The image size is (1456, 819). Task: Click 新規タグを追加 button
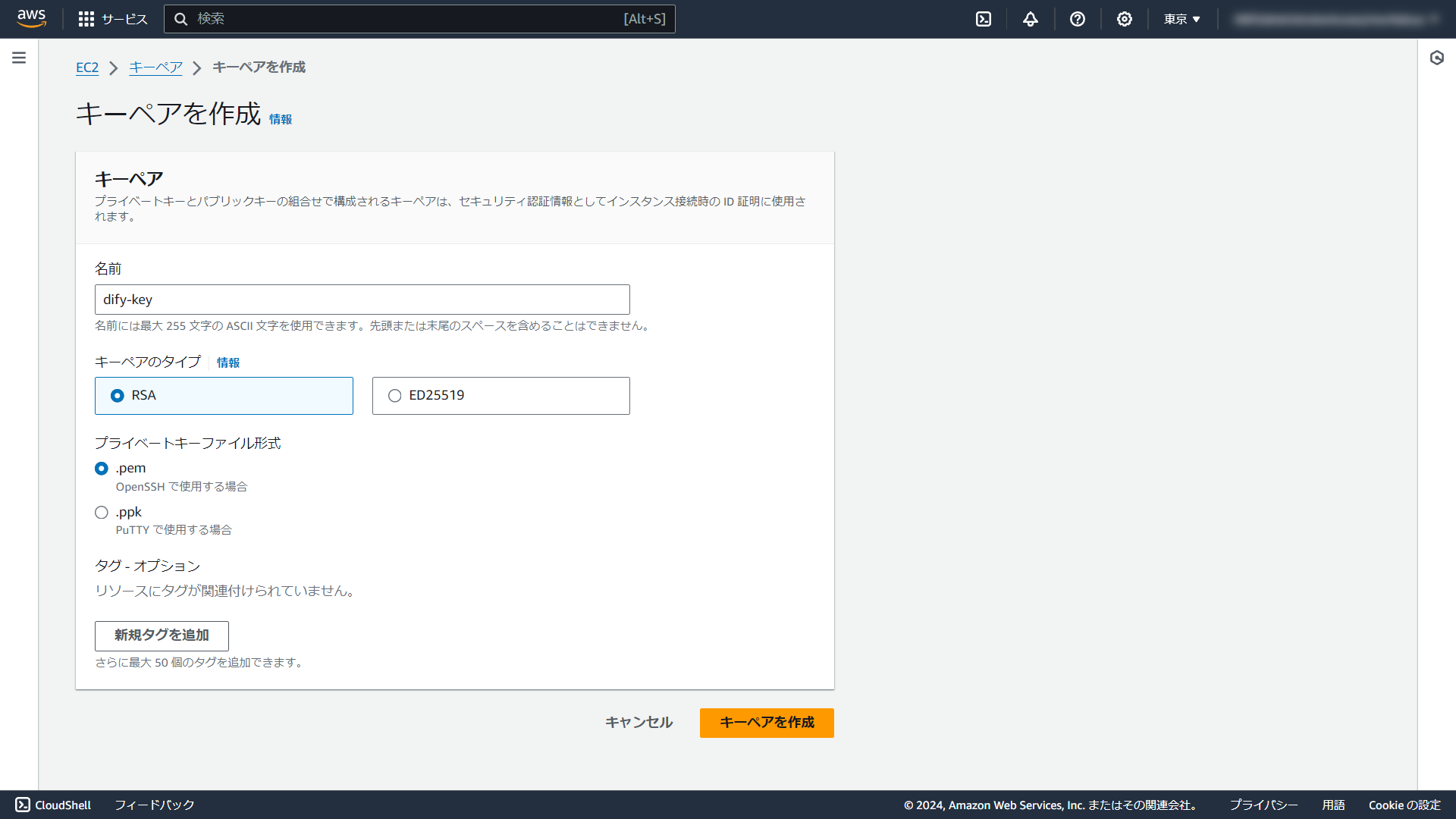pos(162,635)
